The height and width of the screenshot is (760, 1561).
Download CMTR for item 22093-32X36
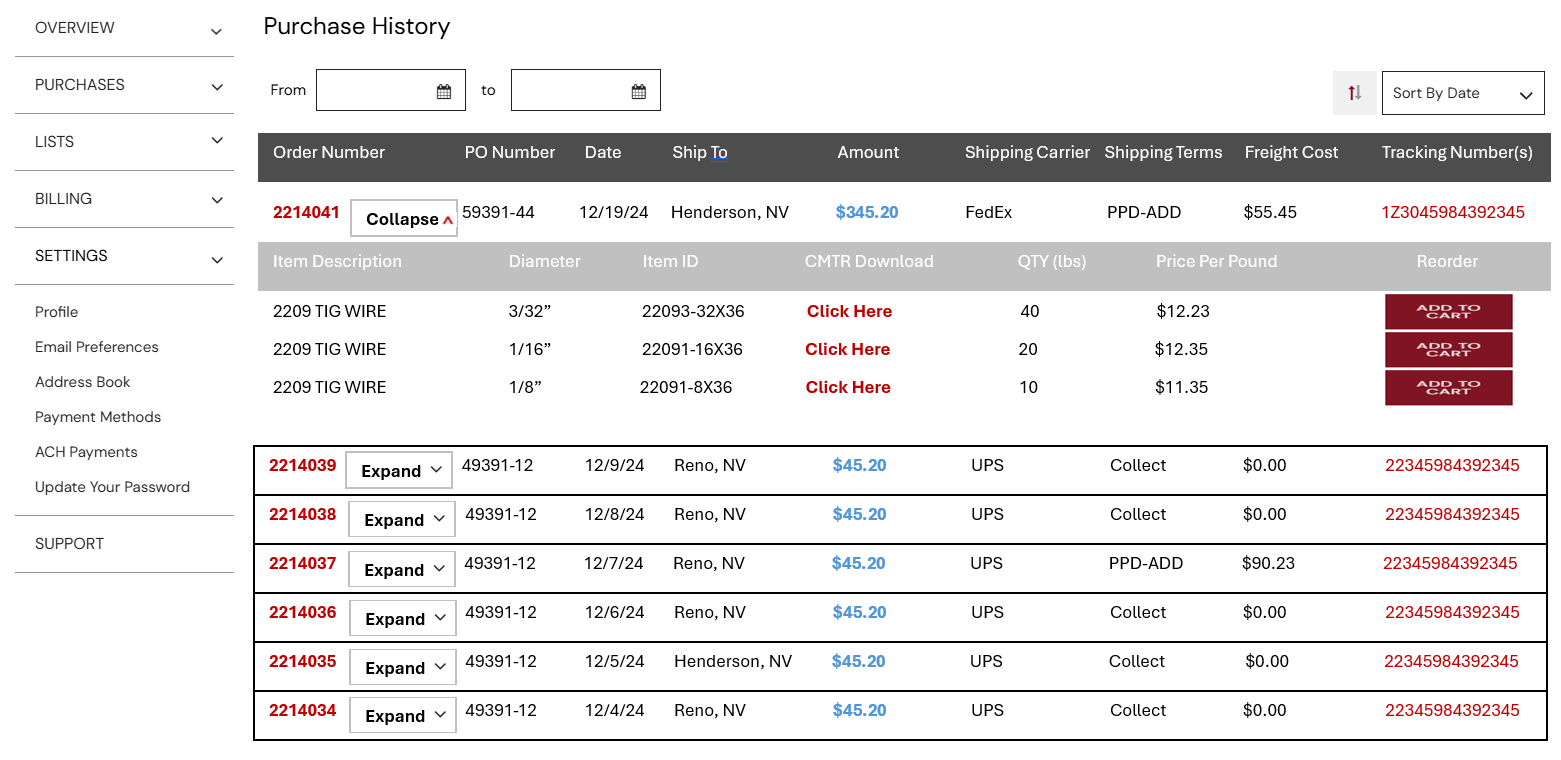pyautogui.click(x=849, y=311)
